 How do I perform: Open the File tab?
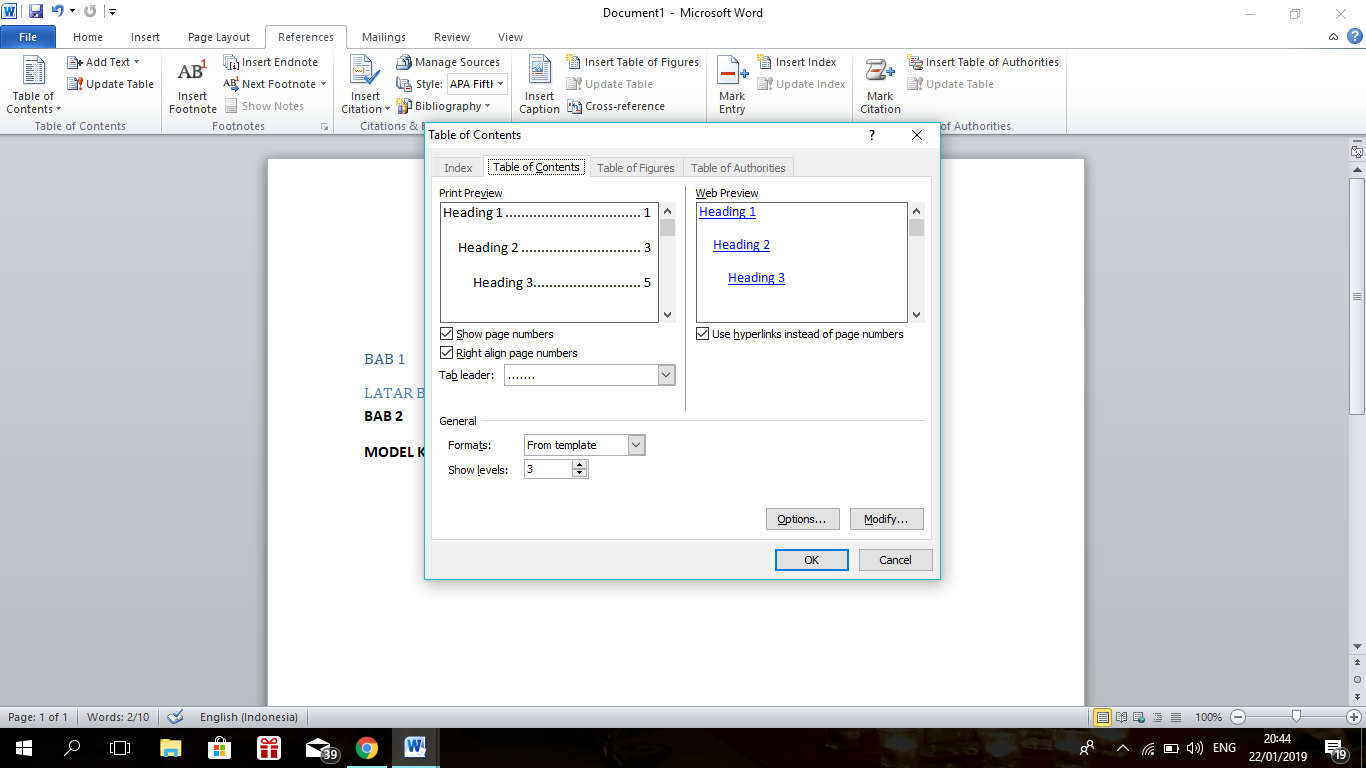(x=27, y=37)
